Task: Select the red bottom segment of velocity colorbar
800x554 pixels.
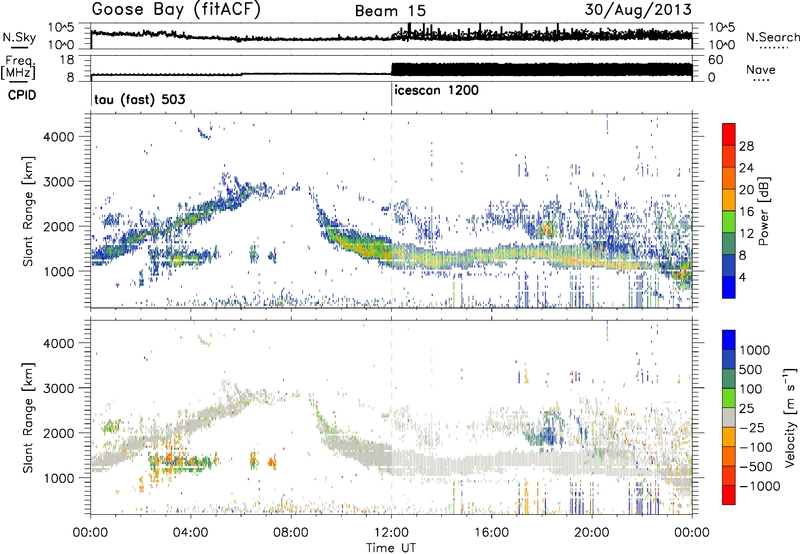Action: [729, 495]
